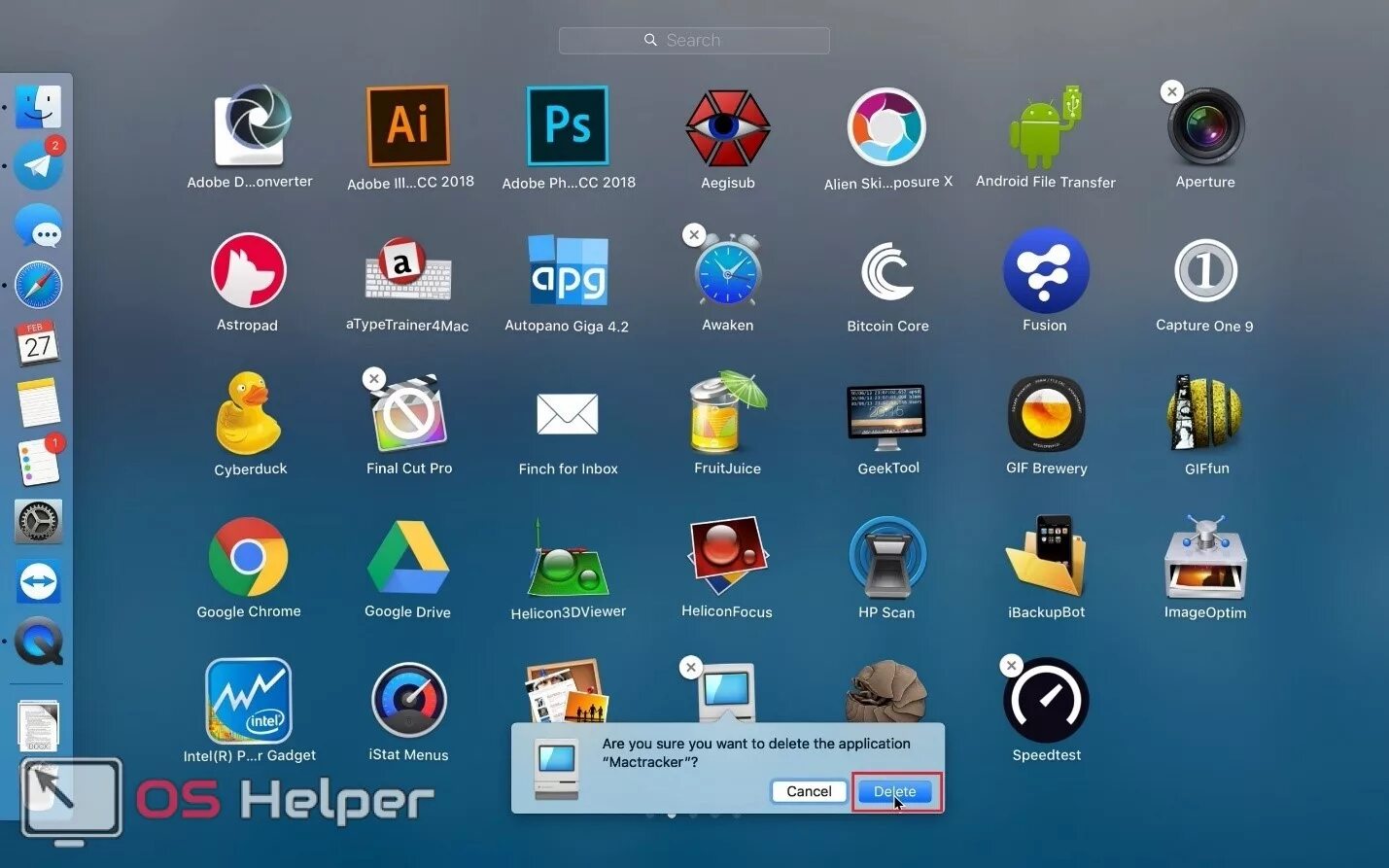The height and width of the screenshot is (868, 1389).
Task: Open the DOCX document in the Dock
Action: click(39, 725)
